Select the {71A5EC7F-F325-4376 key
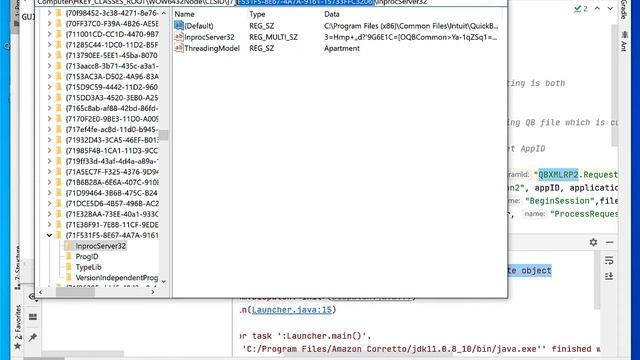 pyautogui.click(x=112, y=172)
